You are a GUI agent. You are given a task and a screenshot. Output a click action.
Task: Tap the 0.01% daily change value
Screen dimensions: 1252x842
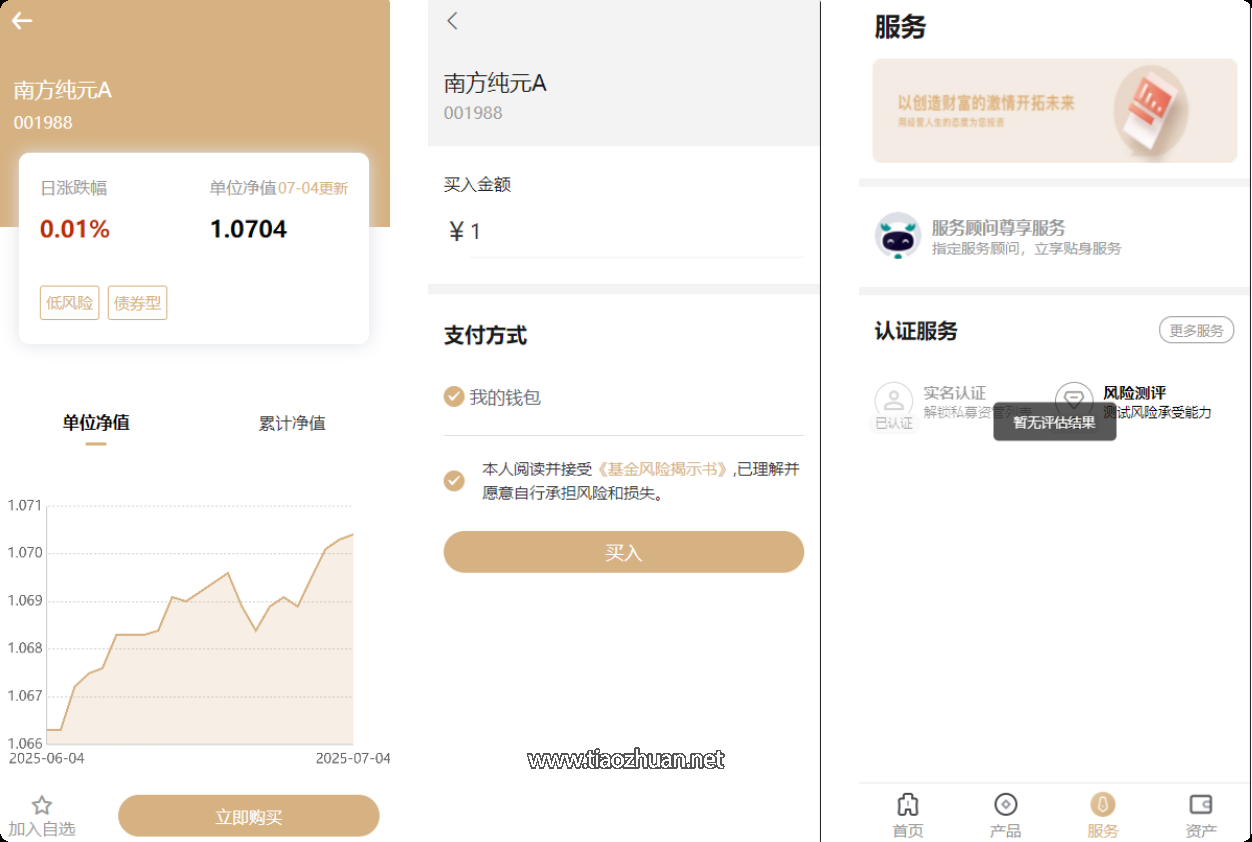pos(75,229)
